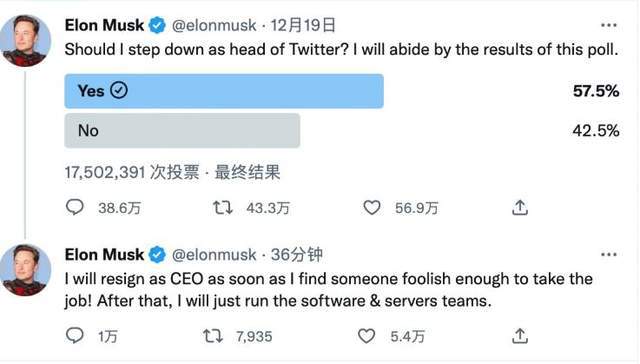Like the poll tweet with heart icon
The height and width of the screenshot is (364, 640).
tap(372, 208)
